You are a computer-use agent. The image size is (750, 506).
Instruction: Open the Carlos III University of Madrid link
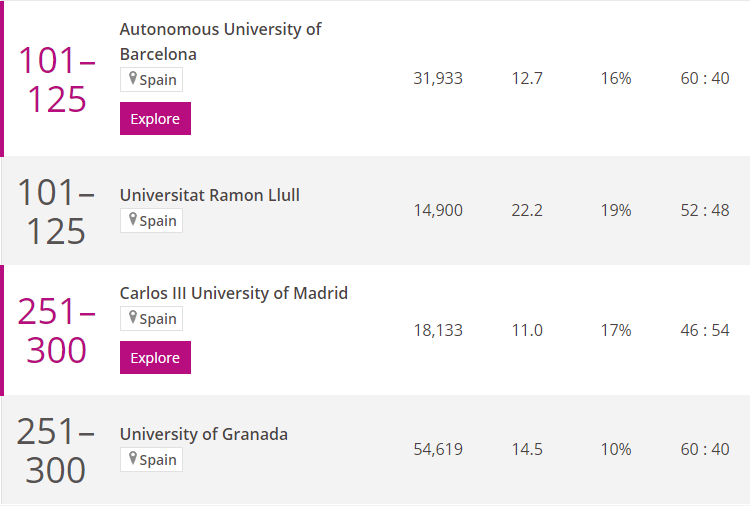tap(233, 293)
